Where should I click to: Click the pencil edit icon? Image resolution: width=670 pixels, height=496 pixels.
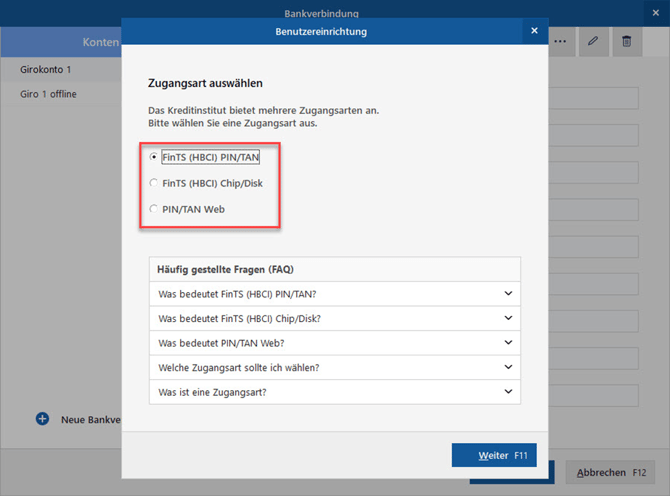point(594,41)
